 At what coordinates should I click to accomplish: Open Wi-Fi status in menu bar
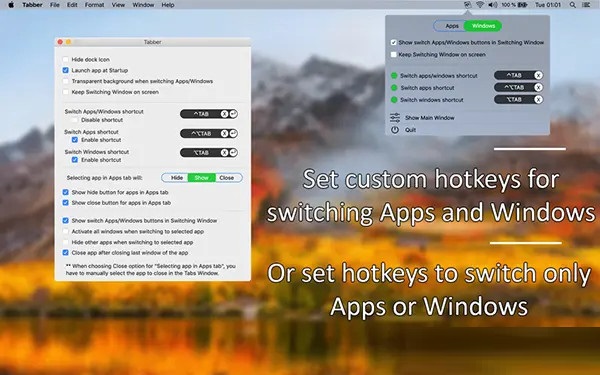tap(479, 5)
